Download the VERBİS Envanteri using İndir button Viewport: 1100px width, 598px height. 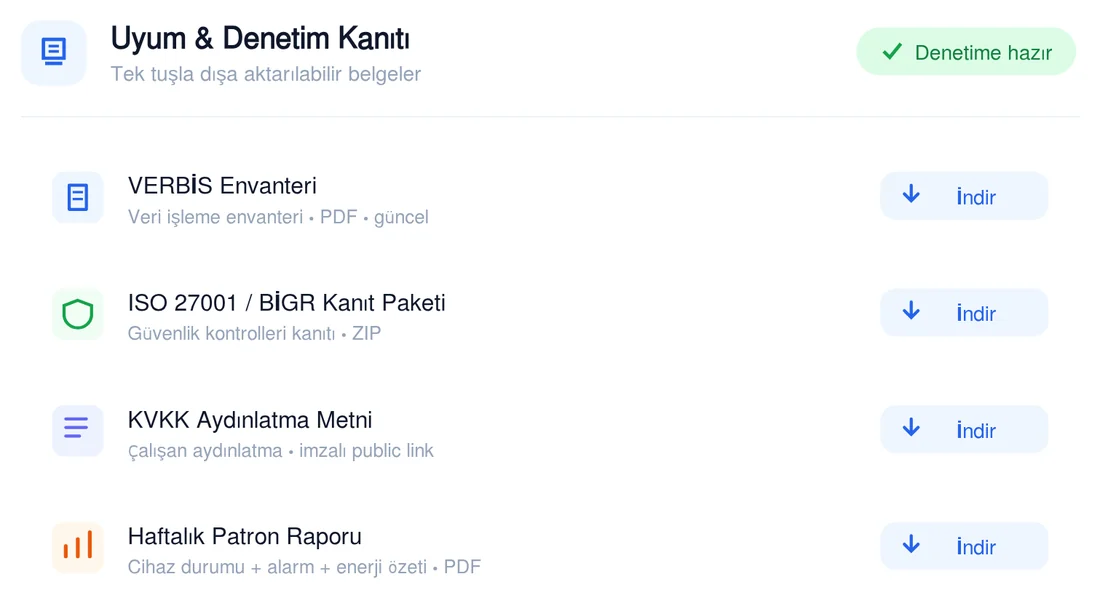[964, 196]
